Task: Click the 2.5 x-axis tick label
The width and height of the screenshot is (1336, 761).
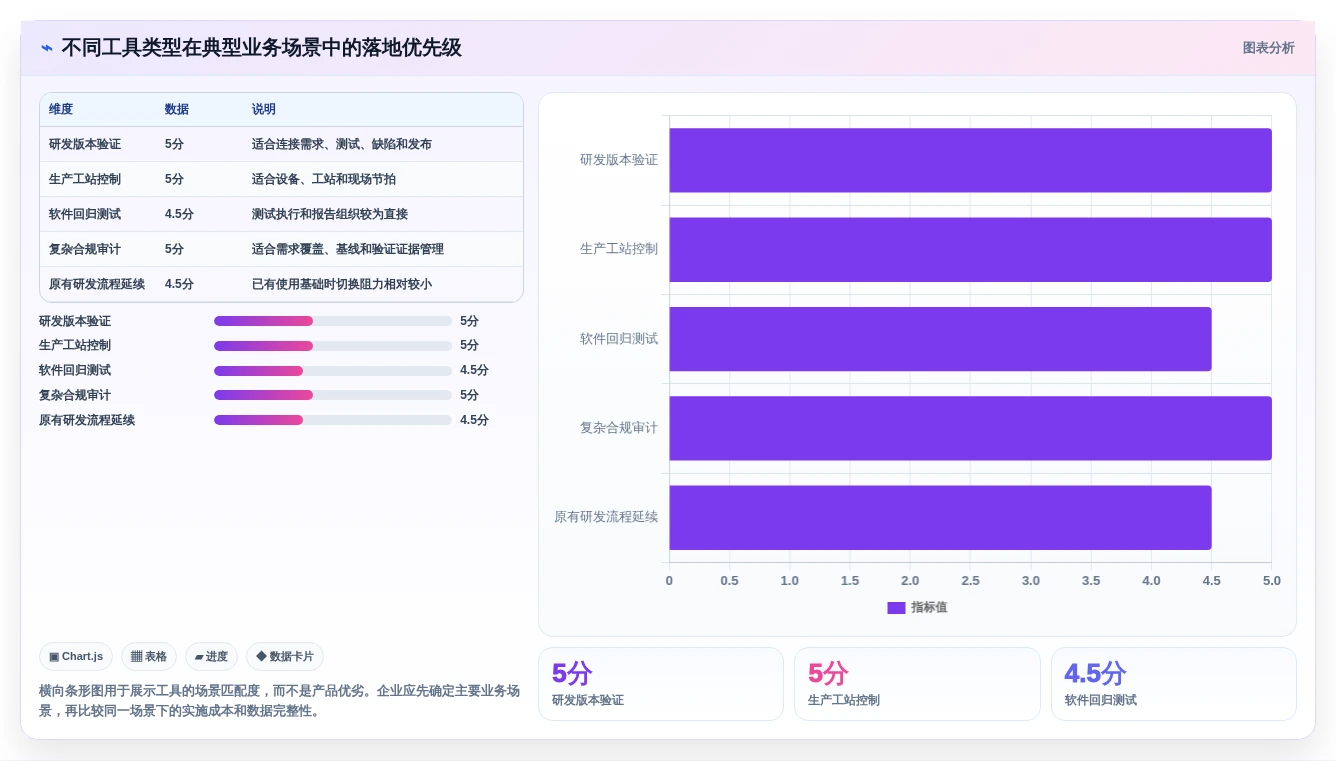Action: coord(970,581)
